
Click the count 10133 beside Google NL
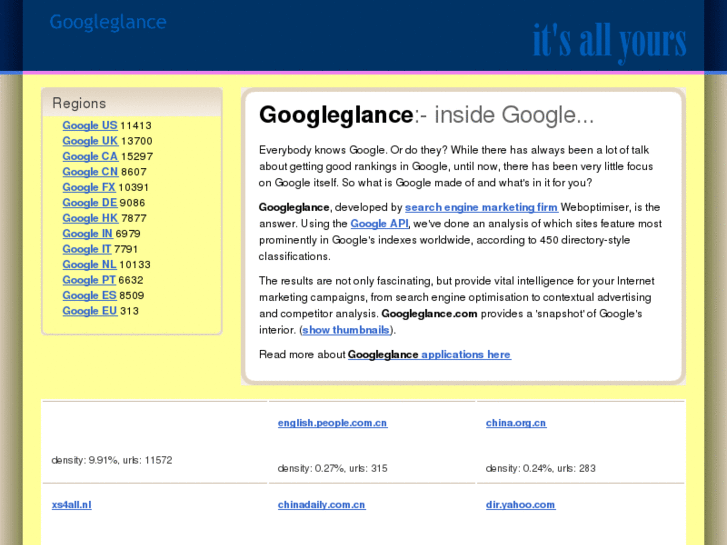(135, 265)
